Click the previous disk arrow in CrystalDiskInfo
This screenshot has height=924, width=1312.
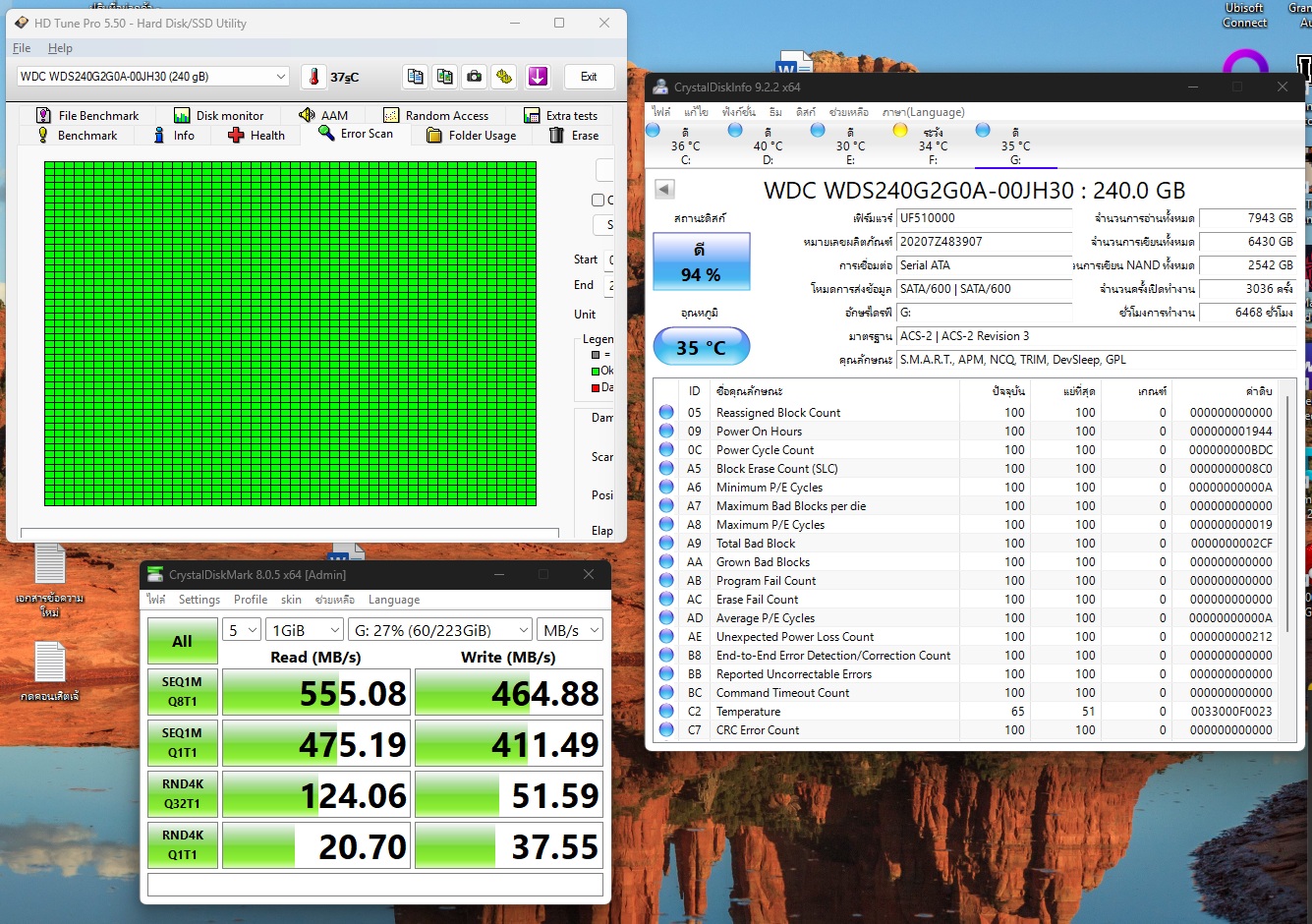pyautogui.click(x=664, y=190)
